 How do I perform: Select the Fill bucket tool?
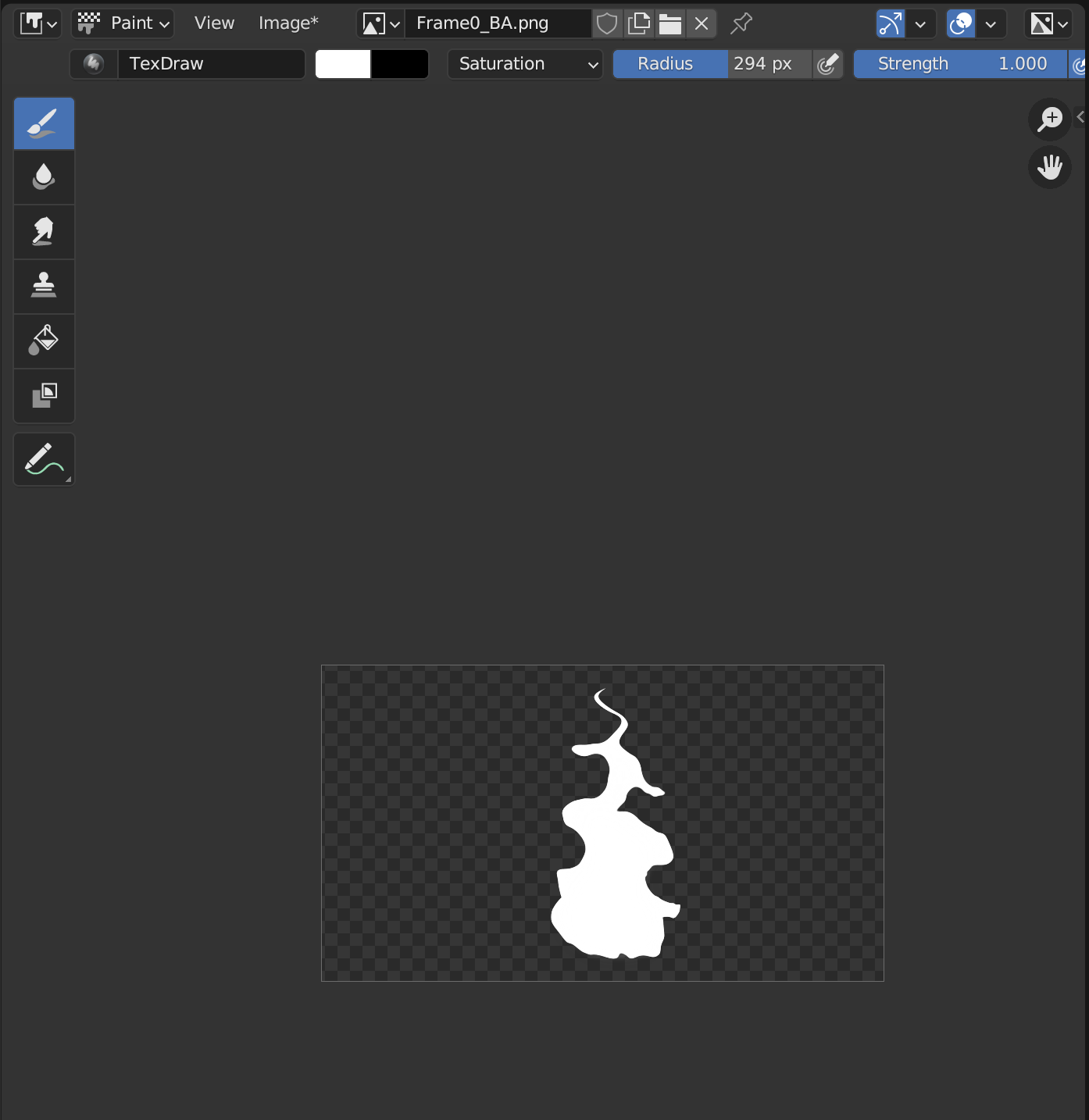click(44, 341)
